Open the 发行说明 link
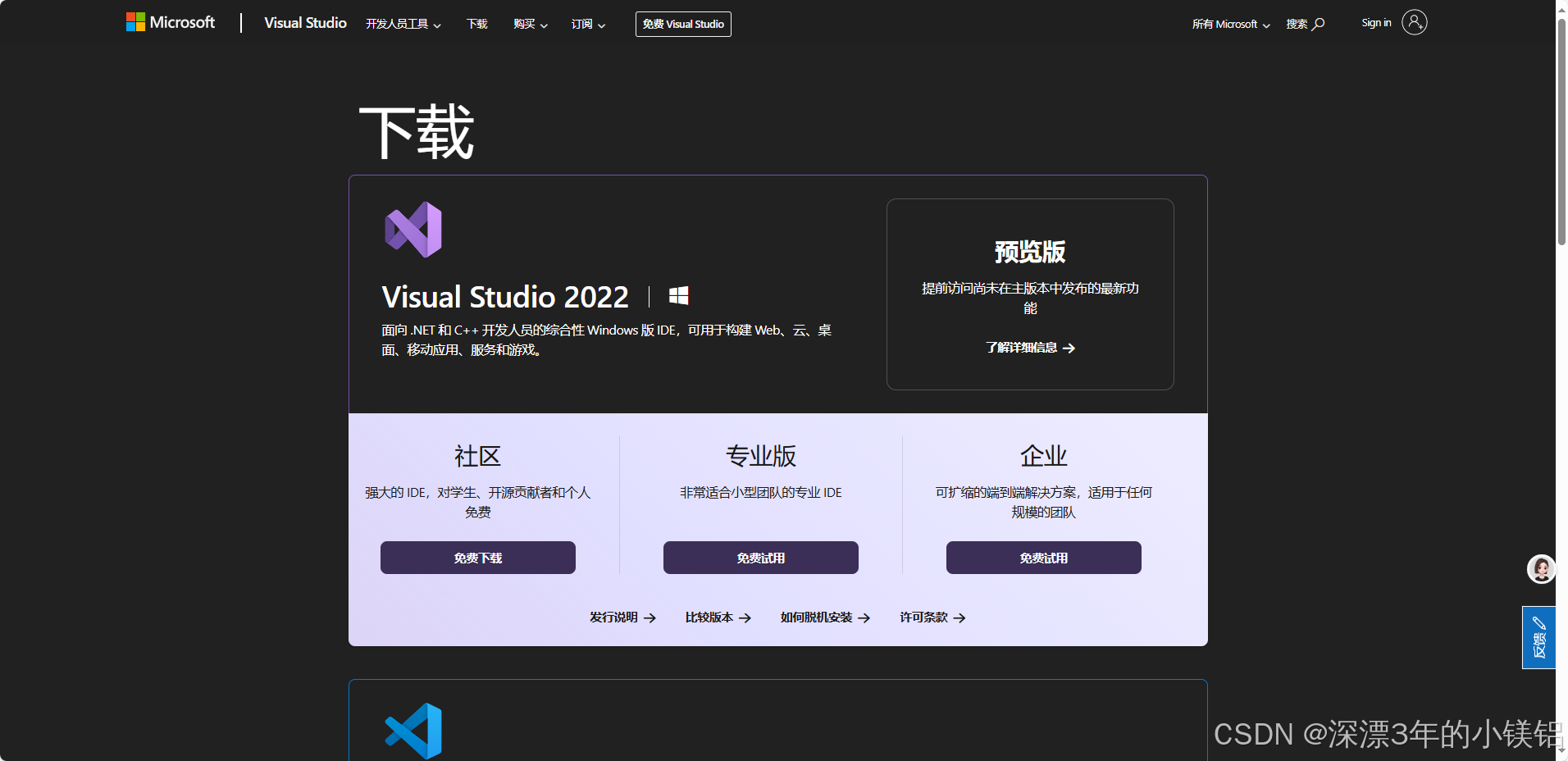This screenshot has width=1568, height=761. pyautogui.click(x=622, y=617)
